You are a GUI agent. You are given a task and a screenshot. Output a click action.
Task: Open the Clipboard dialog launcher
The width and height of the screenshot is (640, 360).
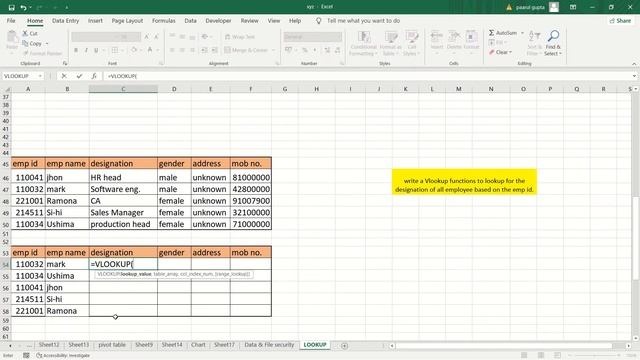pos(64,64)
